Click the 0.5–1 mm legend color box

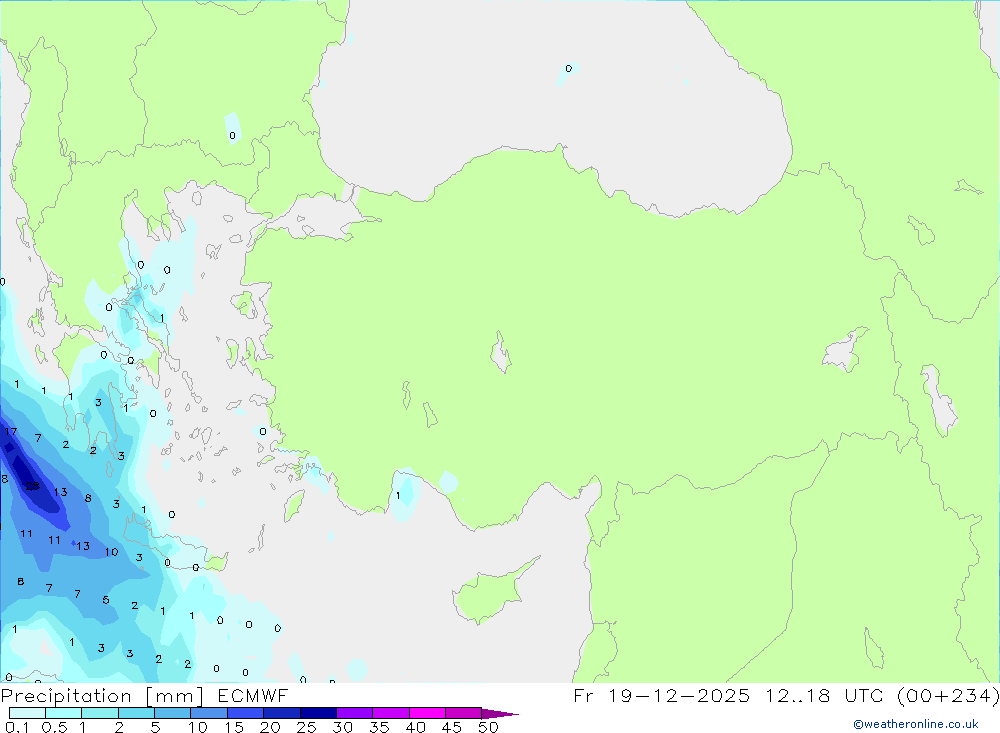coord(63,713)
